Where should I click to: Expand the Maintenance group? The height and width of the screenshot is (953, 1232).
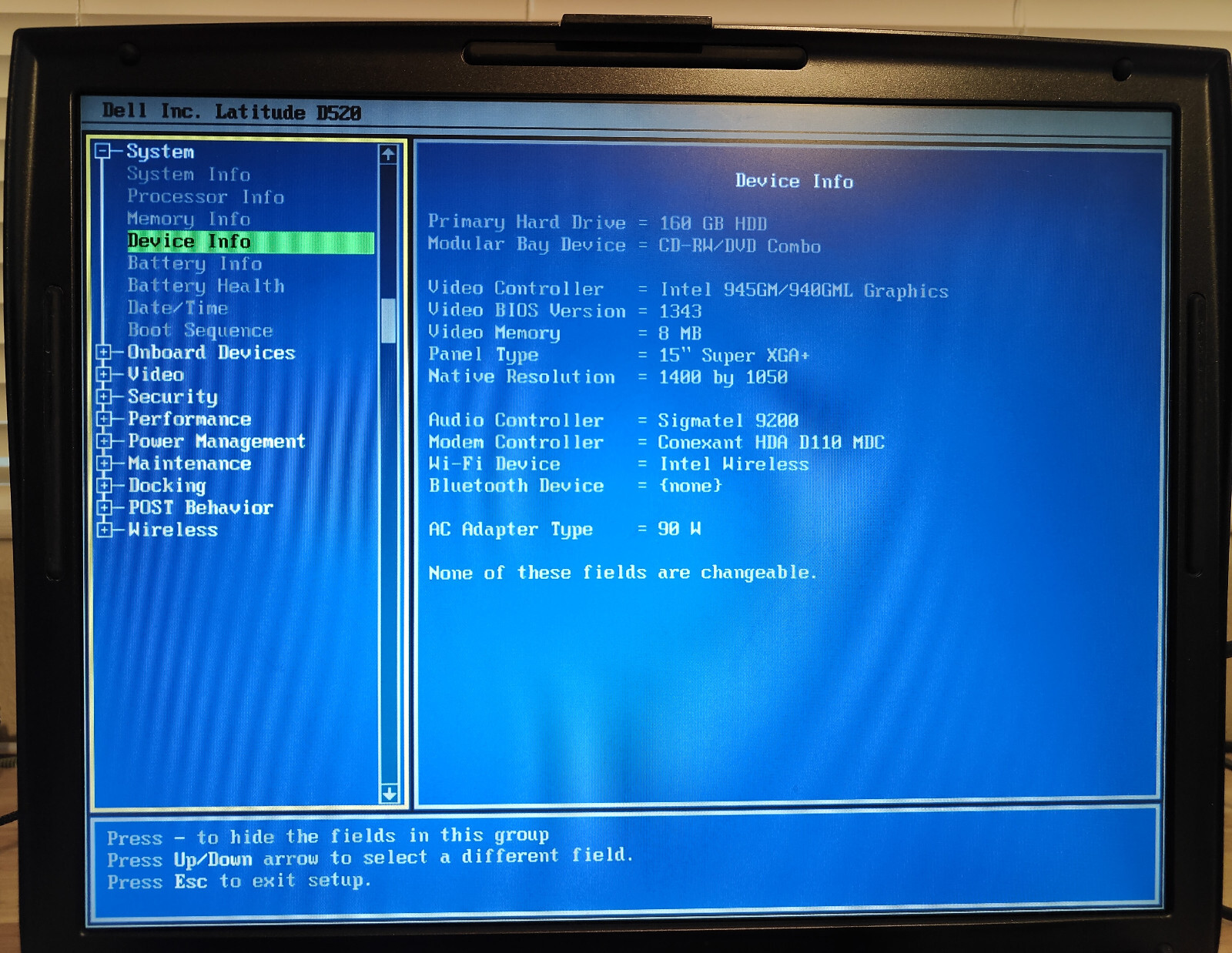pos(103,463)
